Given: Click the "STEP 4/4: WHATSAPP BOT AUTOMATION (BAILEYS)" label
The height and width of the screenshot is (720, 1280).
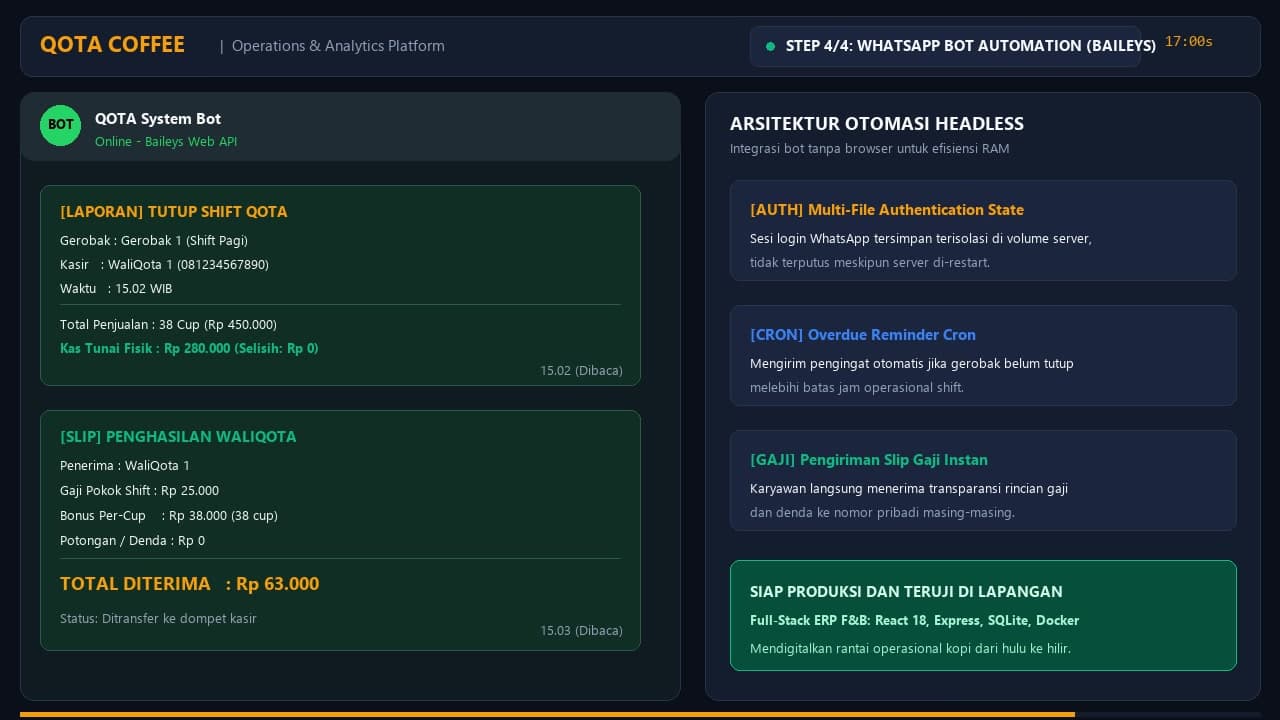Looking at the screenshot, I should (x=971, y=46).
